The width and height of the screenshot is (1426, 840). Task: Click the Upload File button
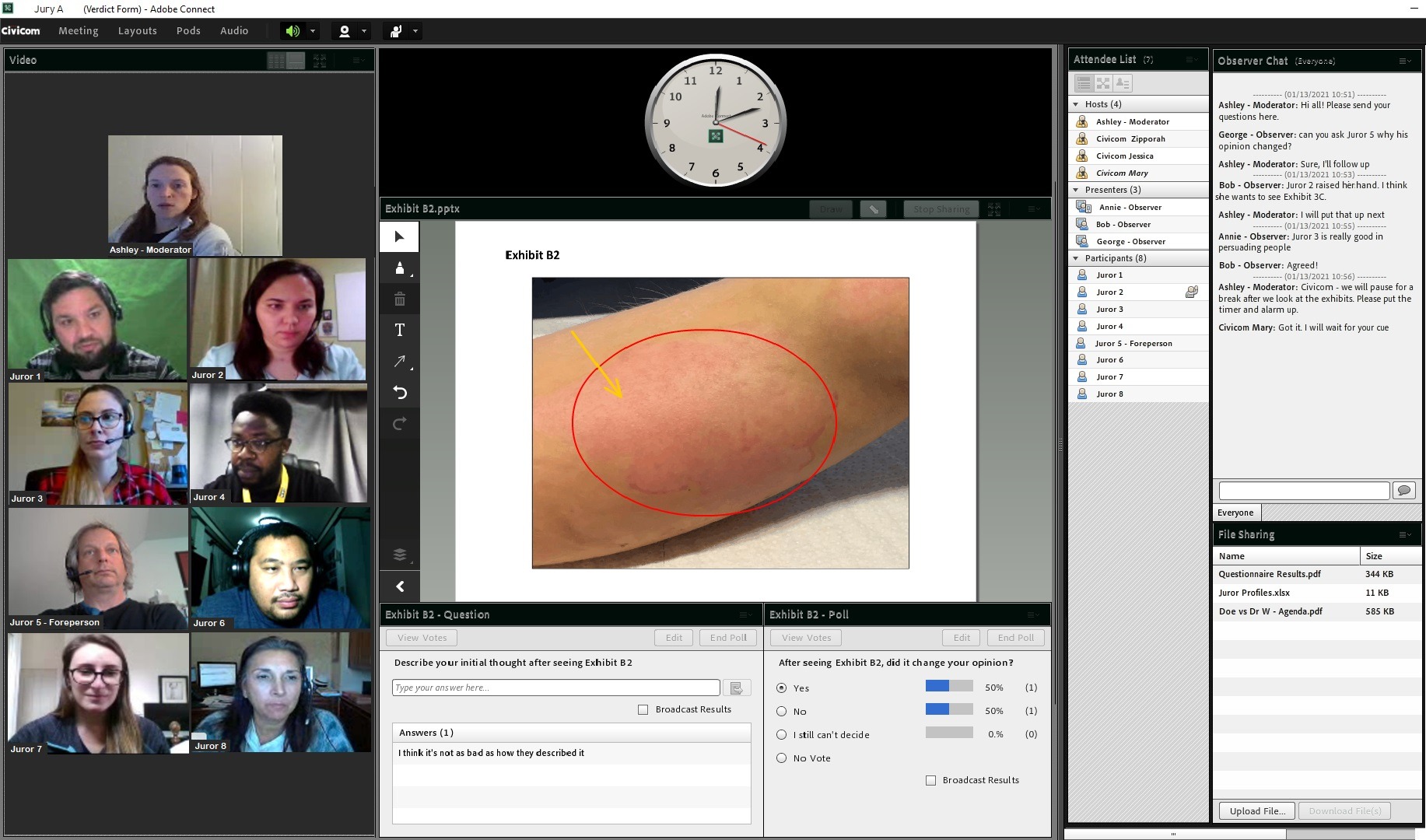(1256, 810)
